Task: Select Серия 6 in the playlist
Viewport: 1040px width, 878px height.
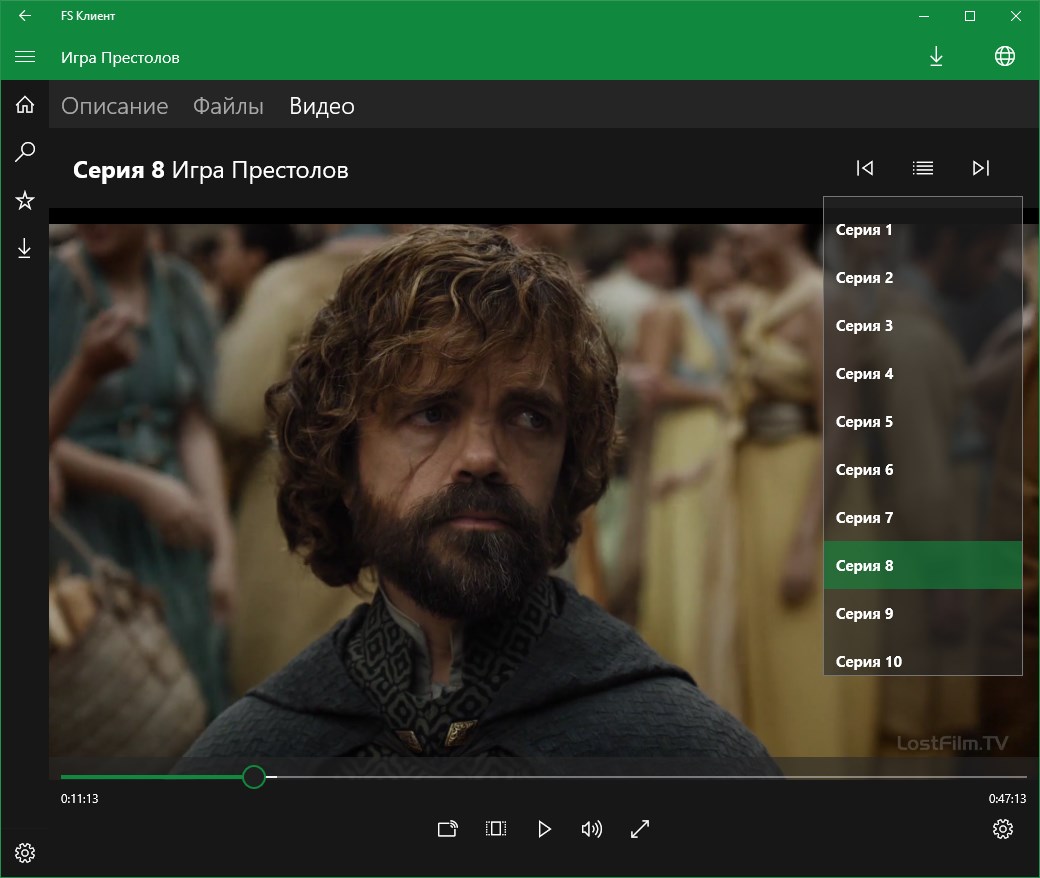Action: coord(923,470)
